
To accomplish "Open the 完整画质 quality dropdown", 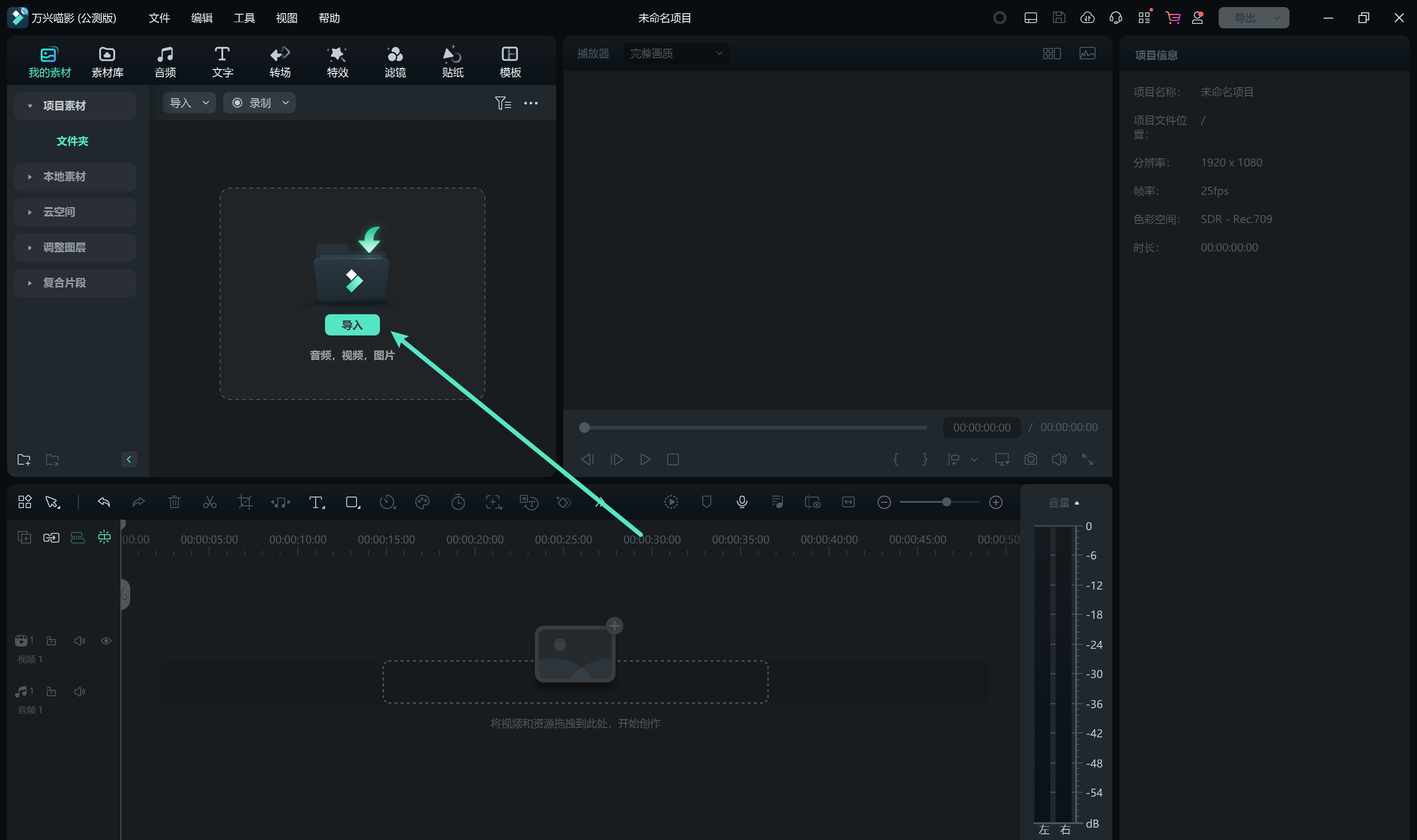I will tap(676, 53).
